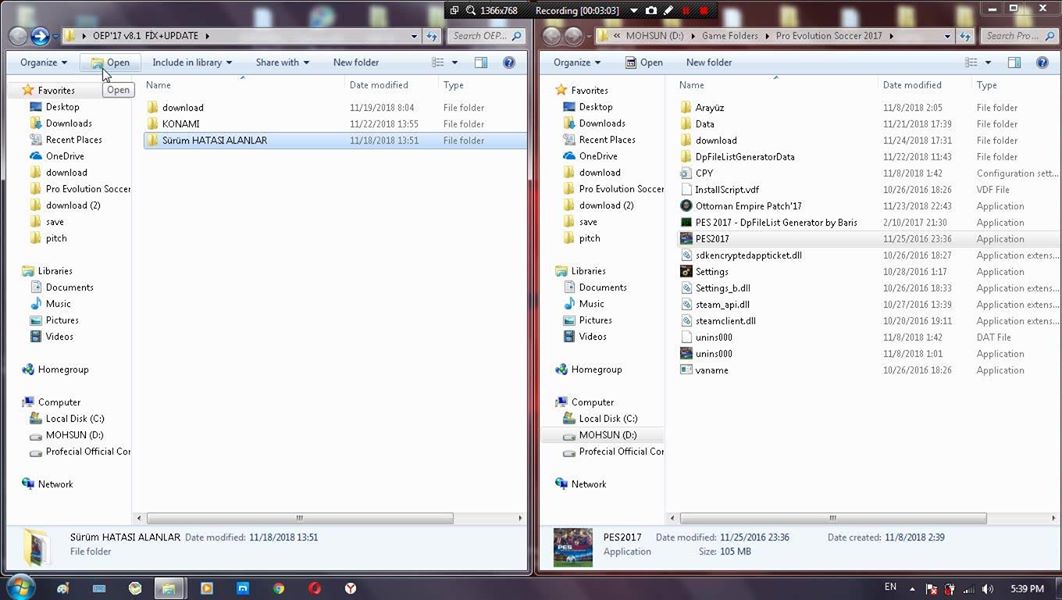Viewport: 1062px width, 600px height.
Task: Open Yandex browser from the taskbar
Action: (x=350, y=588)
